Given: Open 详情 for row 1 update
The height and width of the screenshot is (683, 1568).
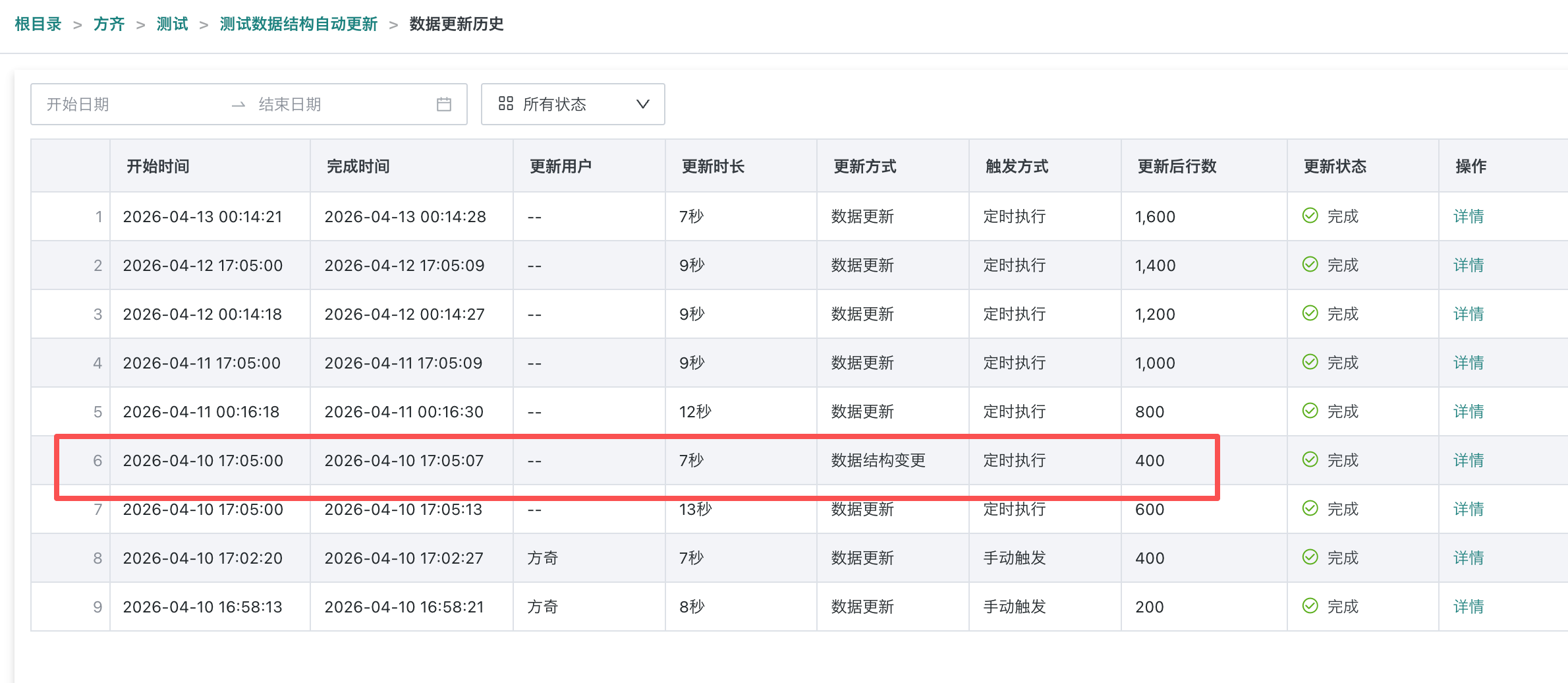Looking at the screenshot, I should click(1468, 216).
